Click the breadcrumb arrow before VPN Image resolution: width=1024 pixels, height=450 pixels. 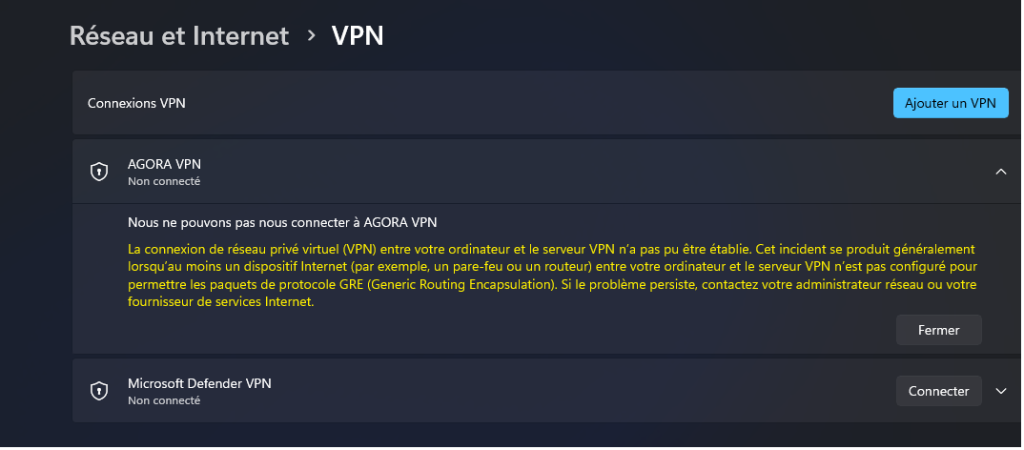click(x=312, y=35)
